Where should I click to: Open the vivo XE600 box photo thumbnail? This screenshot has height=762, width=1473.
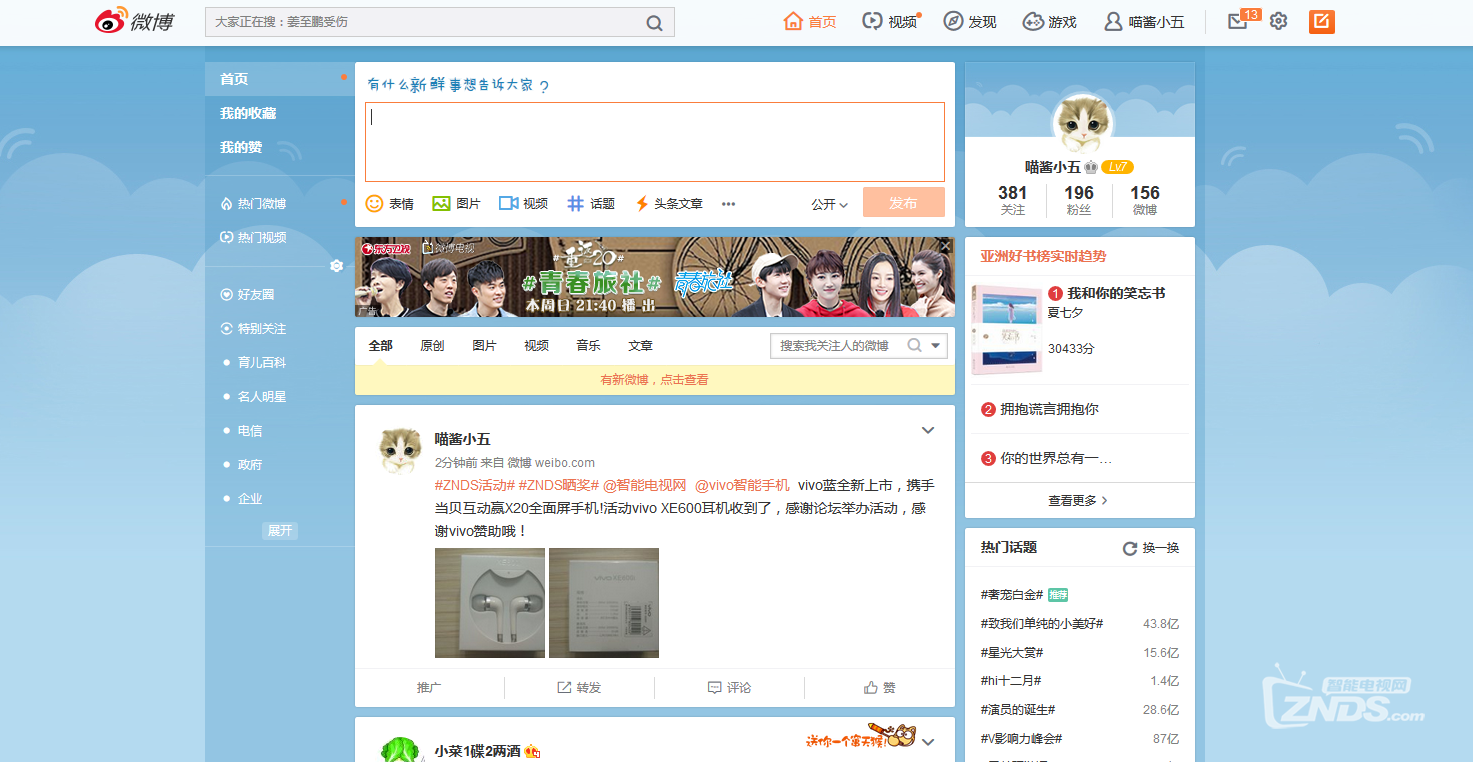click(x=604, y=603)
